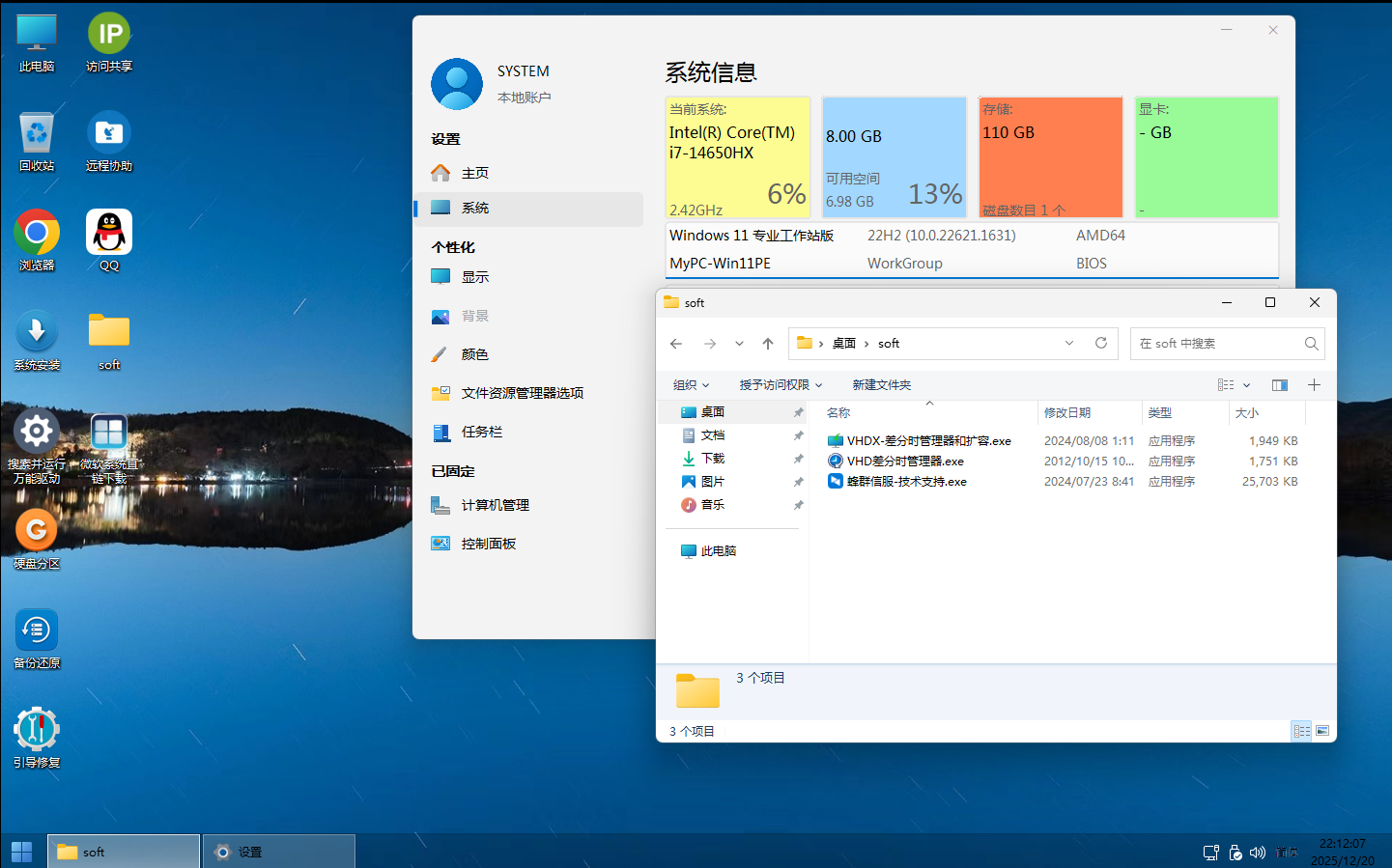The height and width of the screenshot is (868, 1392).
Task: Select 任务栏 in settings sidebar
Action: [481, 432]
